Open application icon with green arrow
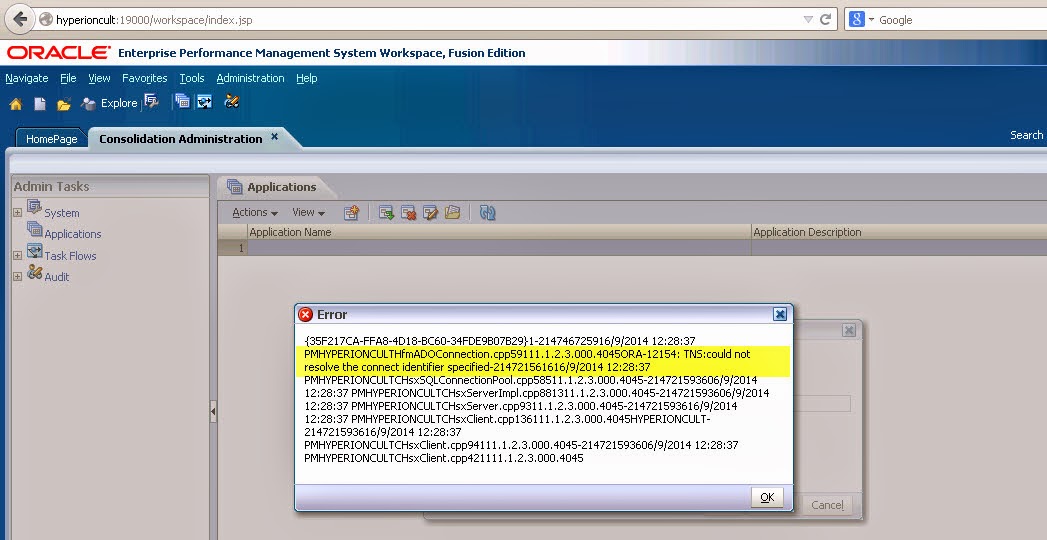This screenshot has height=540, width=1047. click(386, 212)
